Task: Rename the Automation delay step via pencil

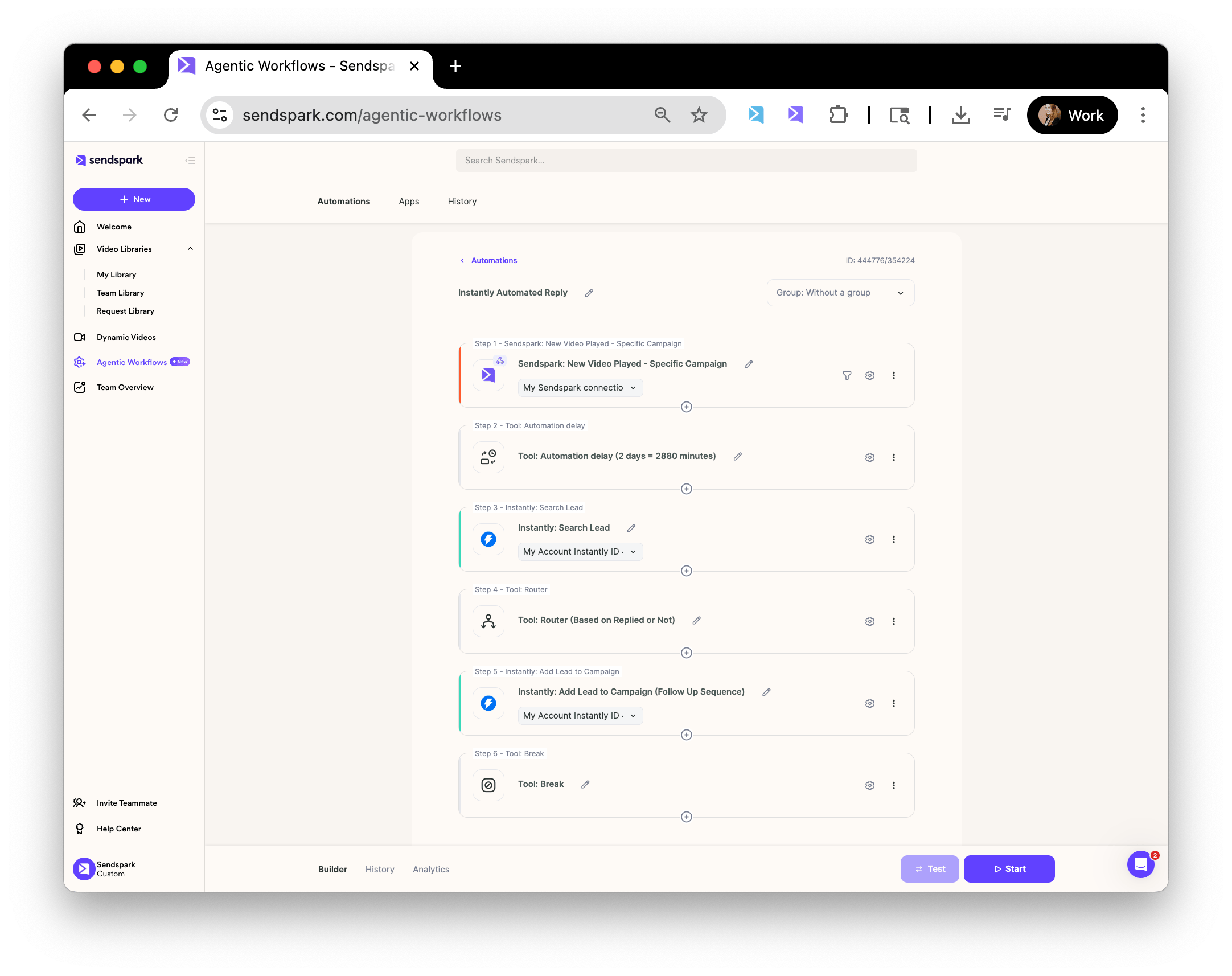Action: coord(737,456)
